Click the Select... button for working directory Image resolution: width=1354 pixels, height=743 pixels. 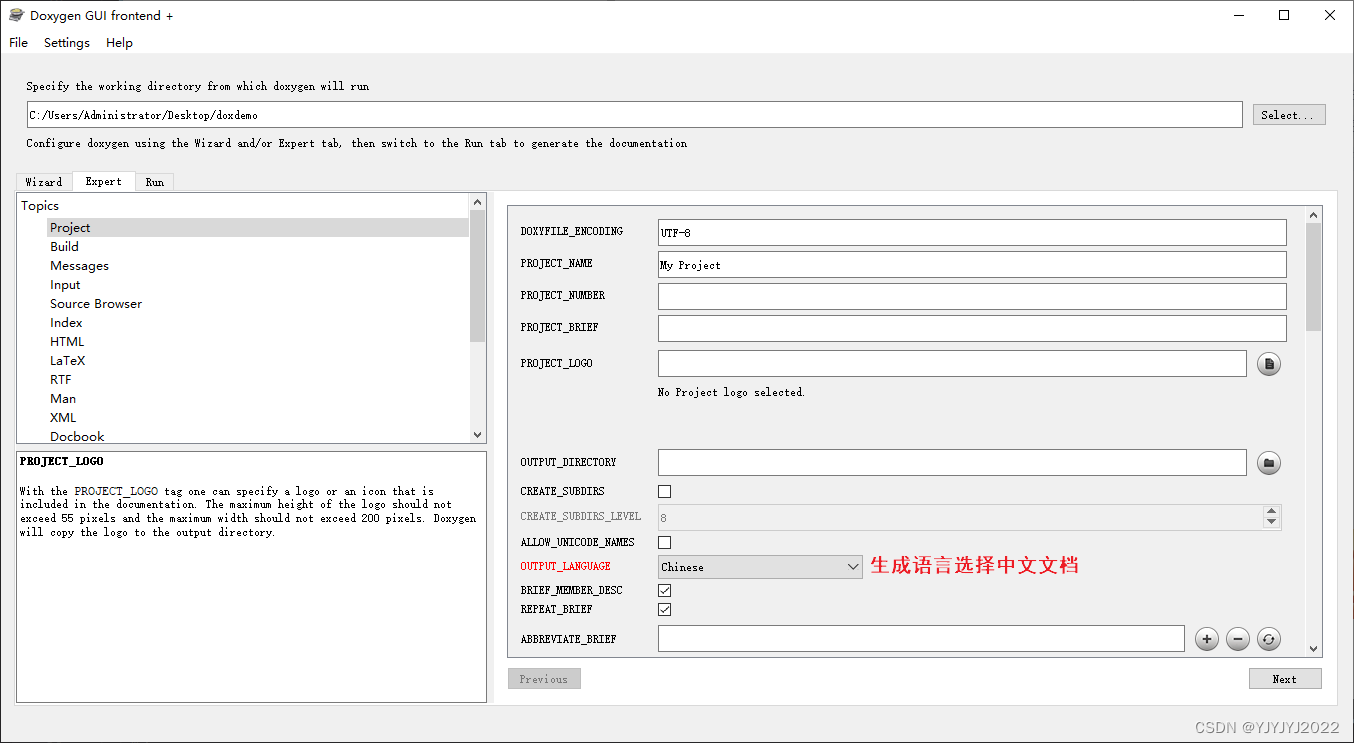point(1288,114)
